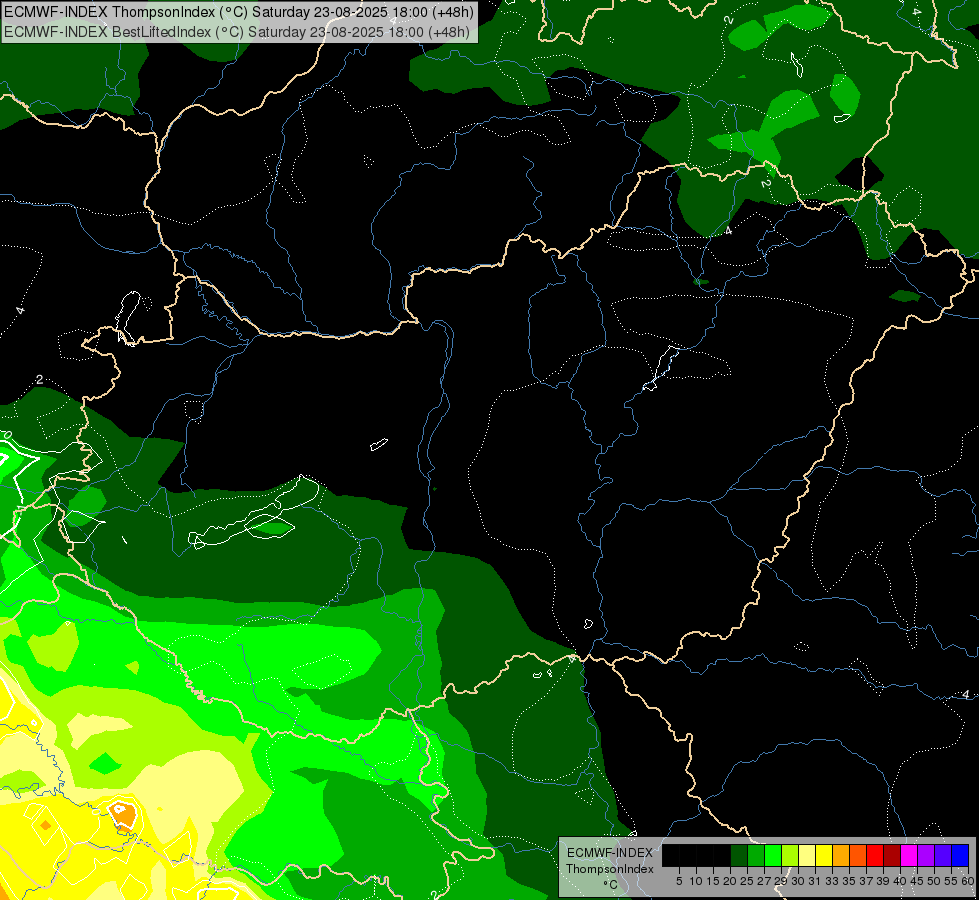Viewport: 979px width, 900px height.
Task: Click the legend scale value 10
Action: click(x=696, y=881)
